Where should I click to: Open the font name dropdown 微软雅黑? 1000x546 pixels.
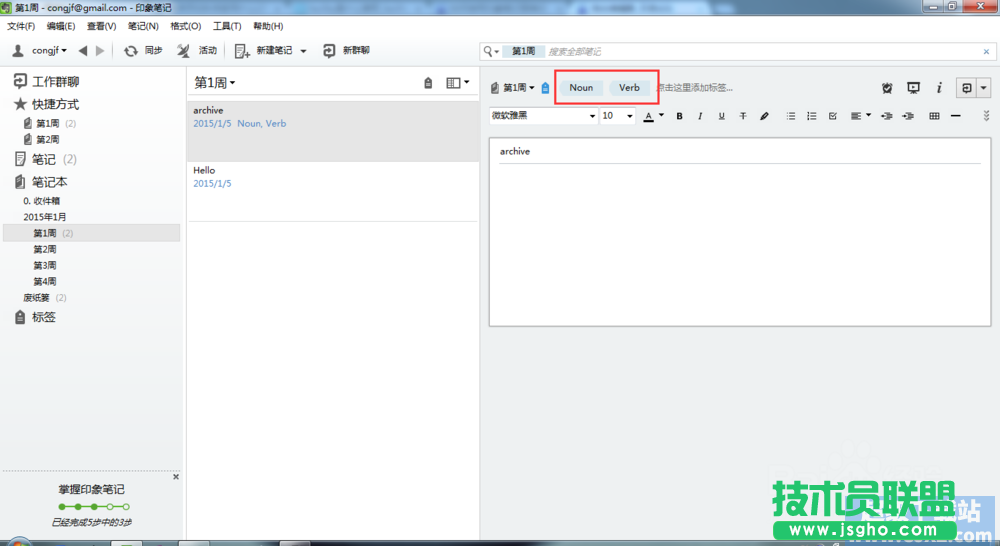pyautogui.click(x=543, y=116)
